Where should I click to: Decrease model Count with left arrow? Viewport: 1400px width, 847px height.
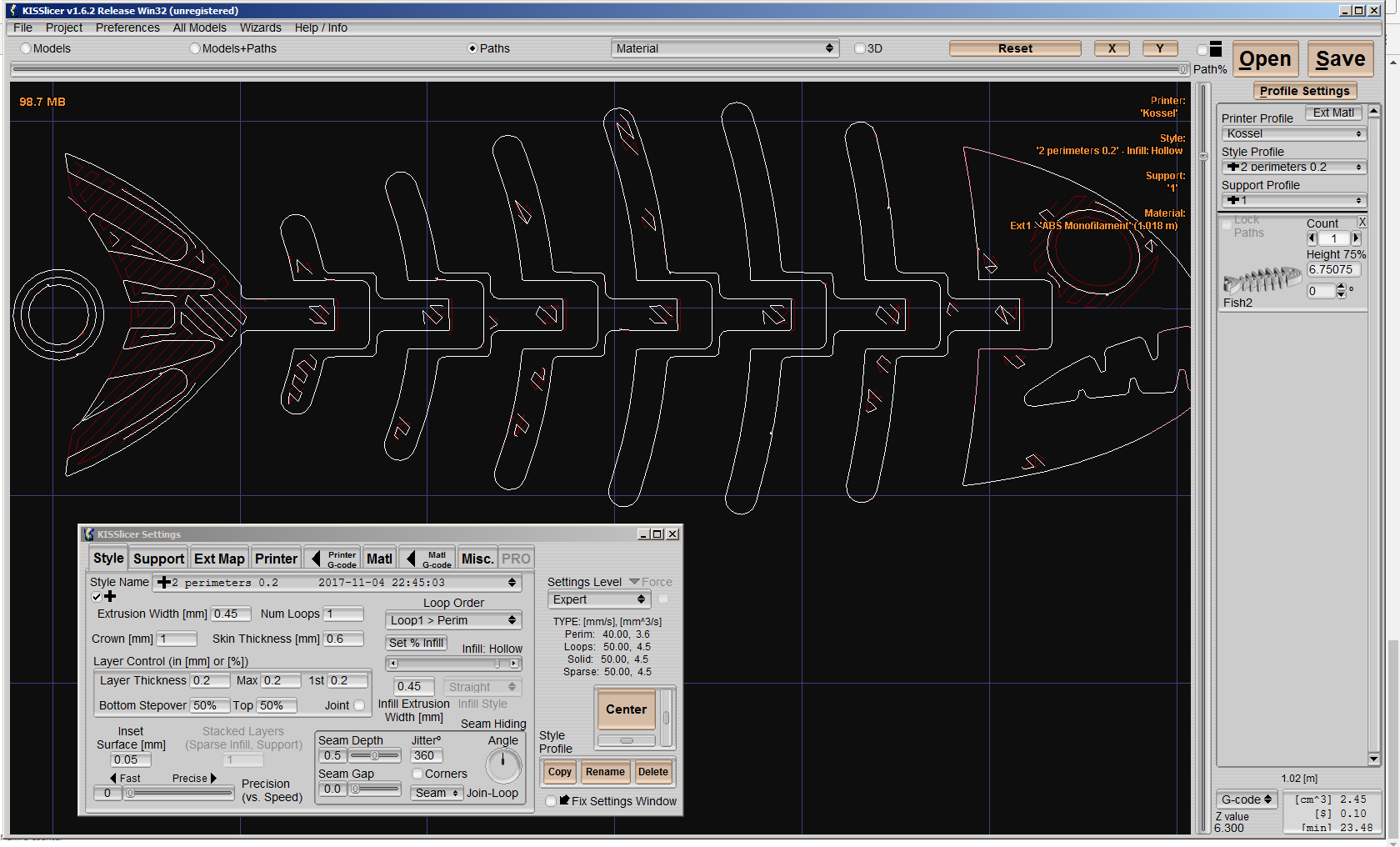1312,238
